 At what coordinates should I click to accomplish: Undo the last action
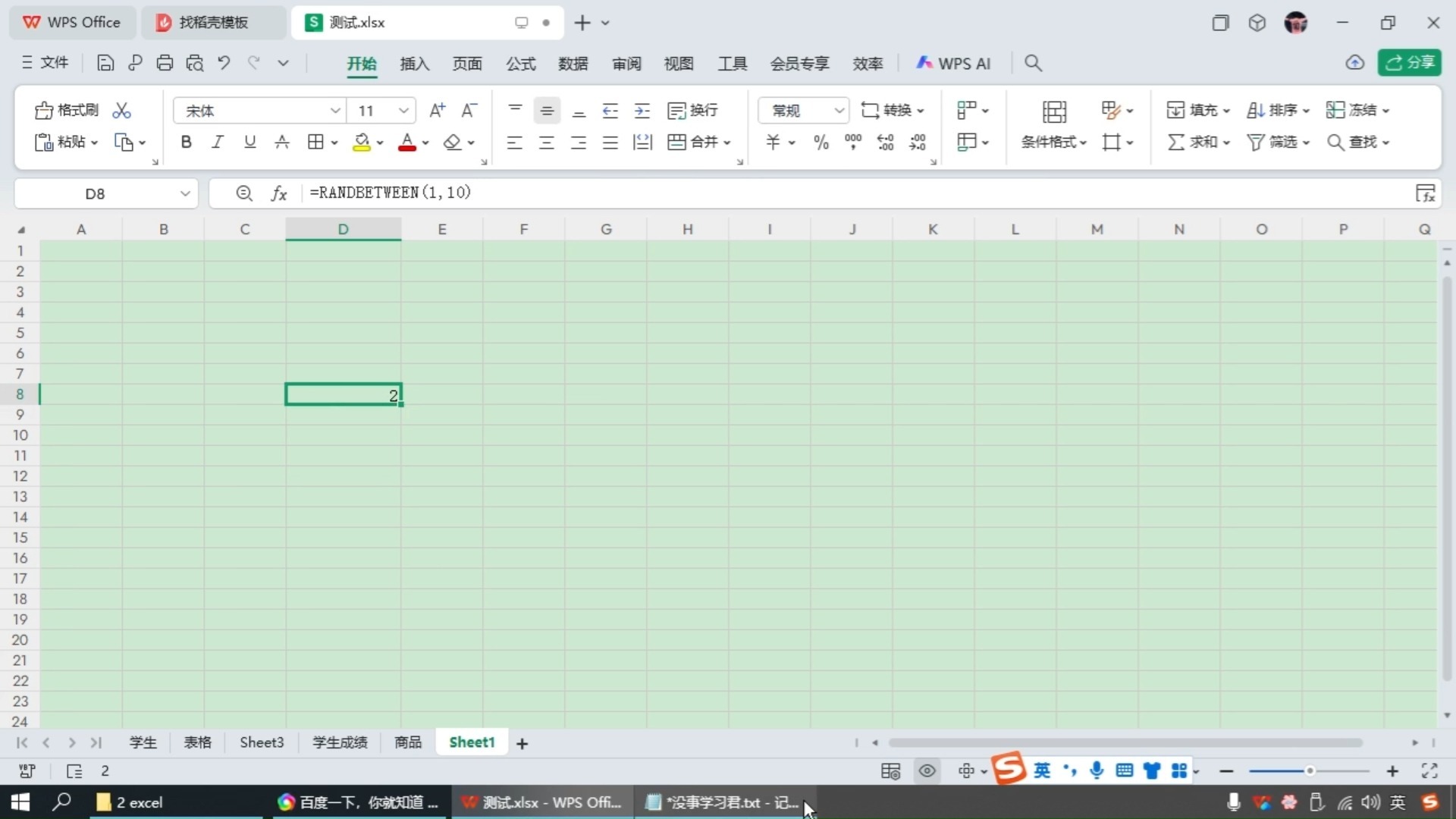coord(224,63)
